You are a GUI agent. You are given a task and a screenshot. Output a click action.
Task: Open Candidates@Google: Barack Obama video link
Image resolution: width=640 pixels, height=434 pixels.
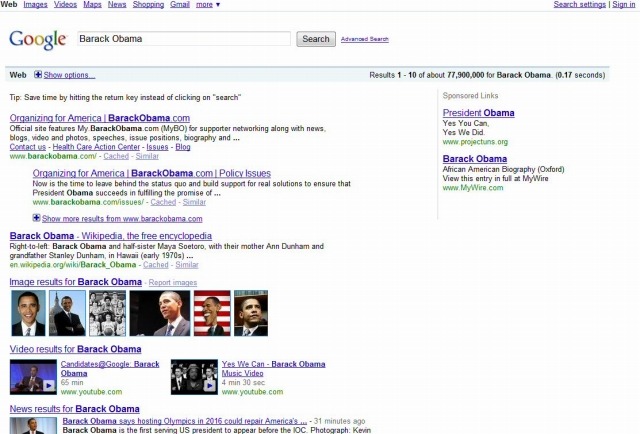click(110, 369)
